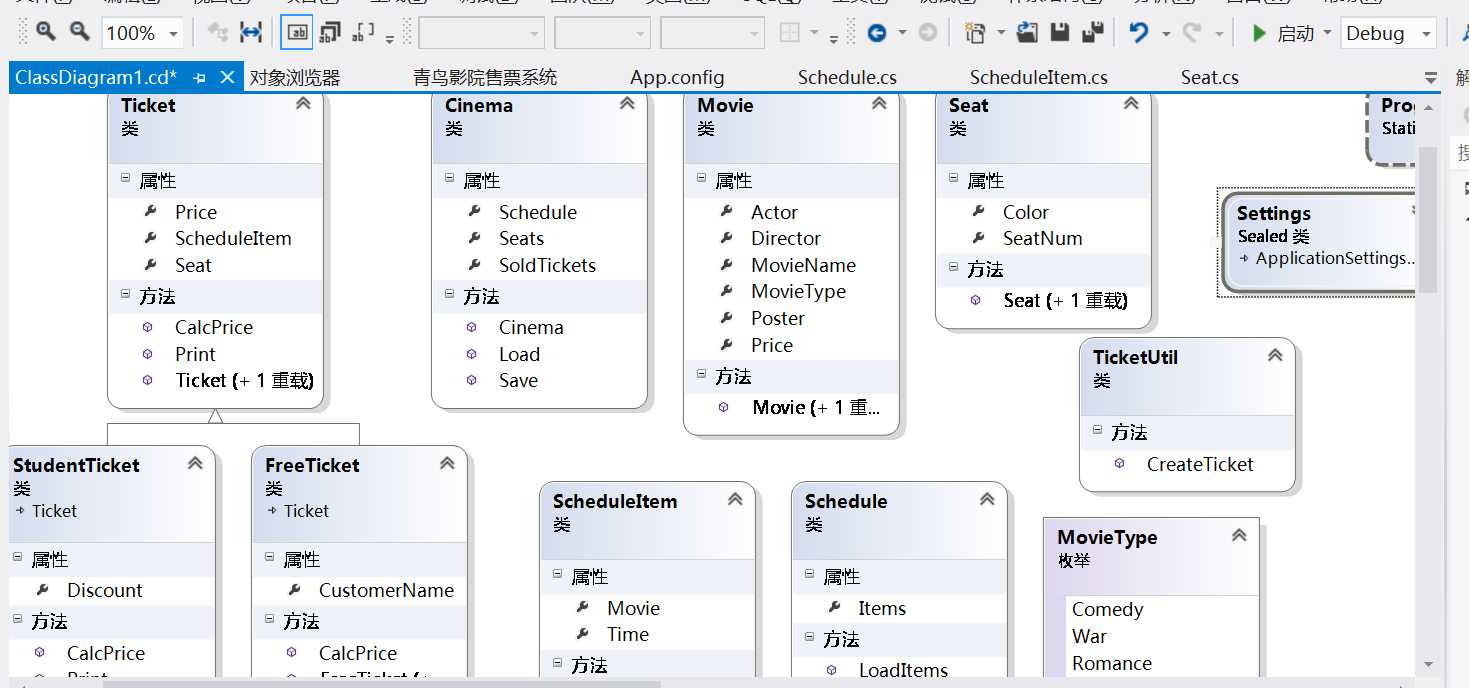Switch to the ScheduleItem.cs tab

coord(1039,78)
